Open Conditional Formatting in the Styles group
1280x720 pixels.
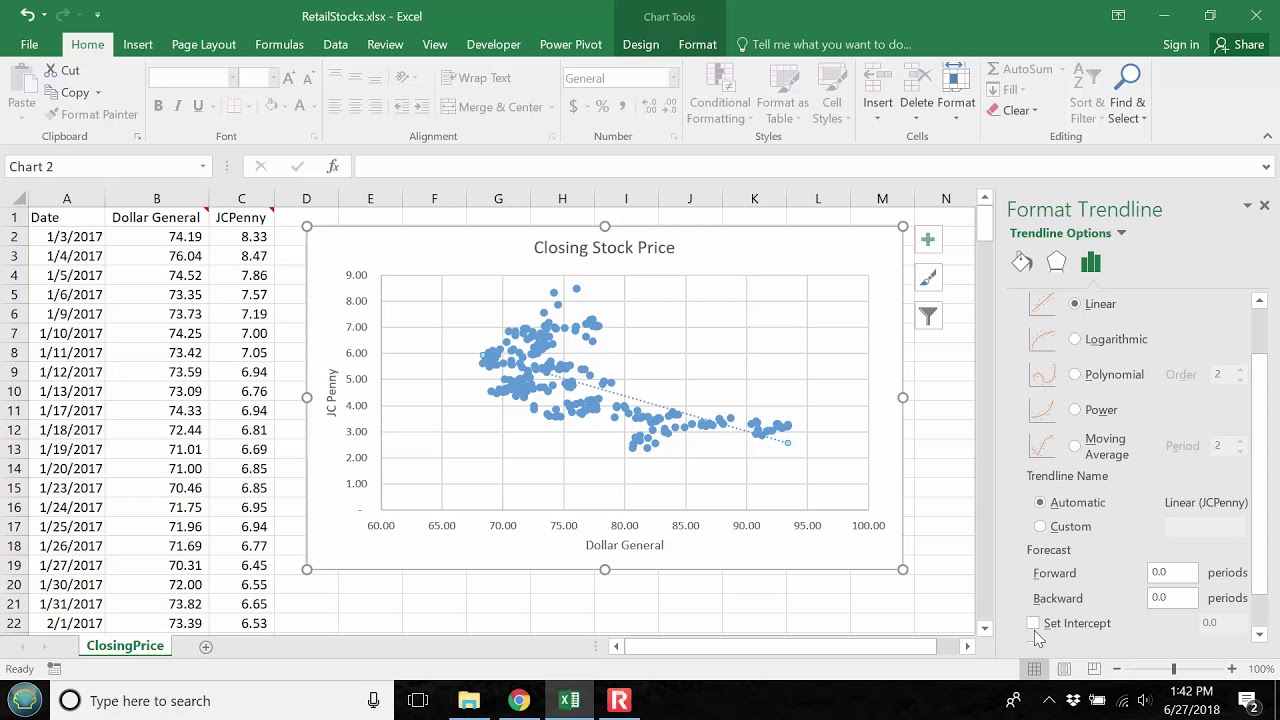pos(720,95)
